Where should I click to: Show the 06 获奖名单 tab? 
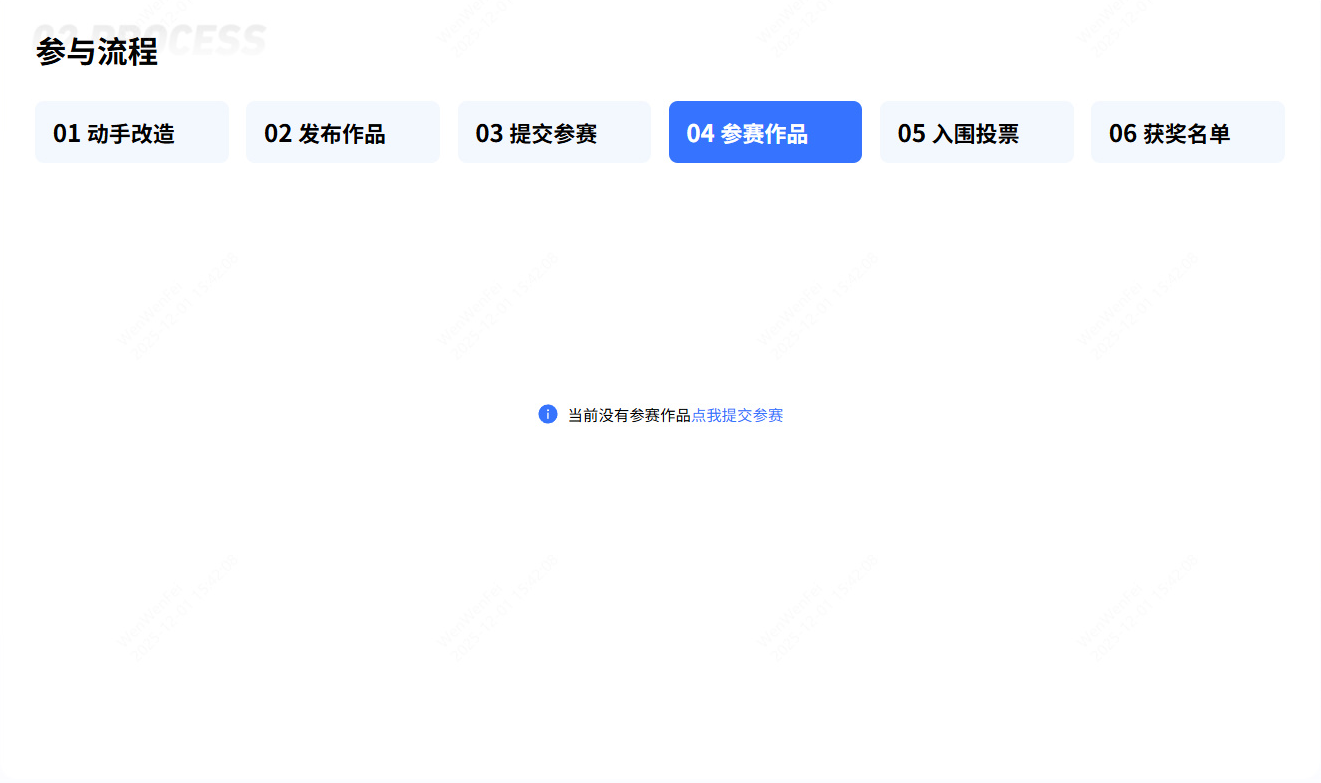tap(1187, 132)
